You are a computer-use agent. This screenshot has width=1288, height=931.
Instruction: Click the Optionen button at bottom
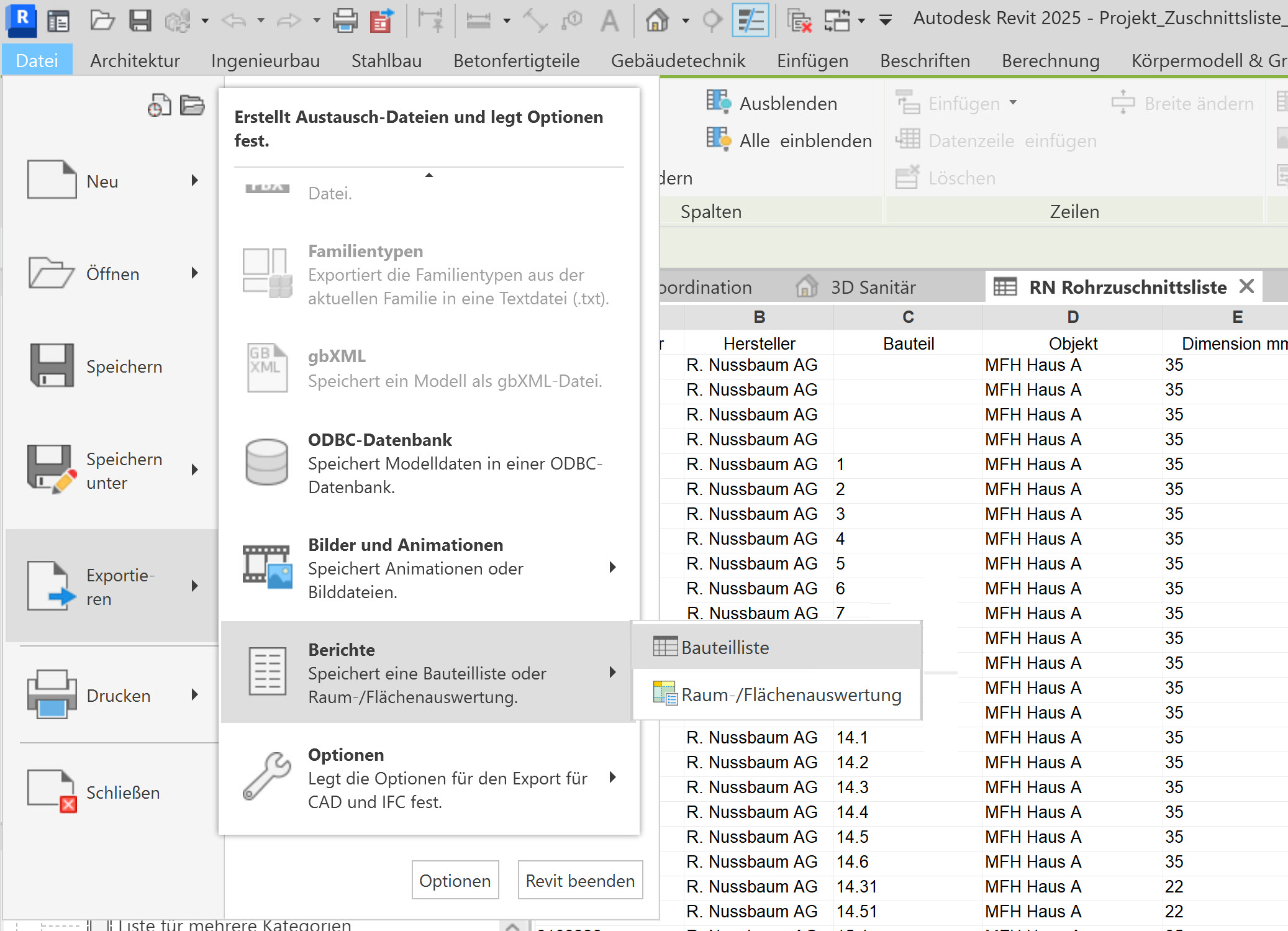[455, 880]
